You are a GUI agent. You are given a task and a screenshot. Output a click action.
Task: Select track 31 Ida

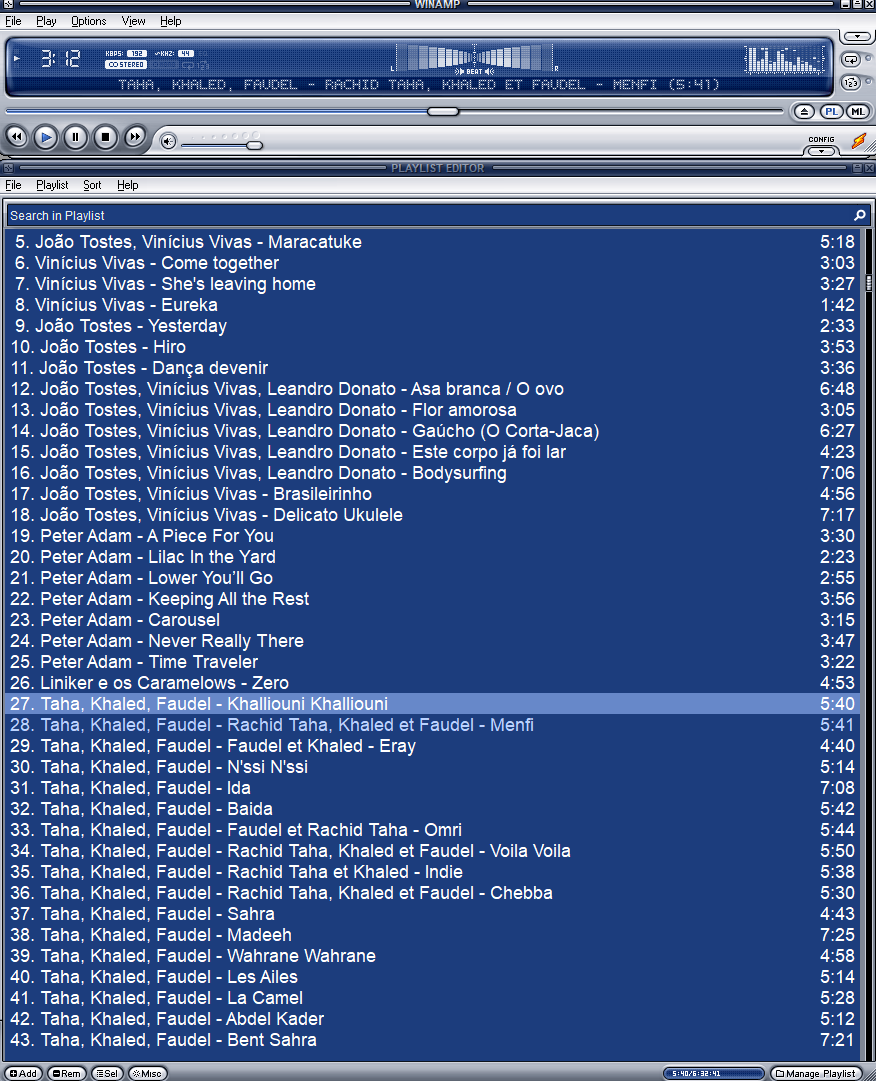coord(432,788)
